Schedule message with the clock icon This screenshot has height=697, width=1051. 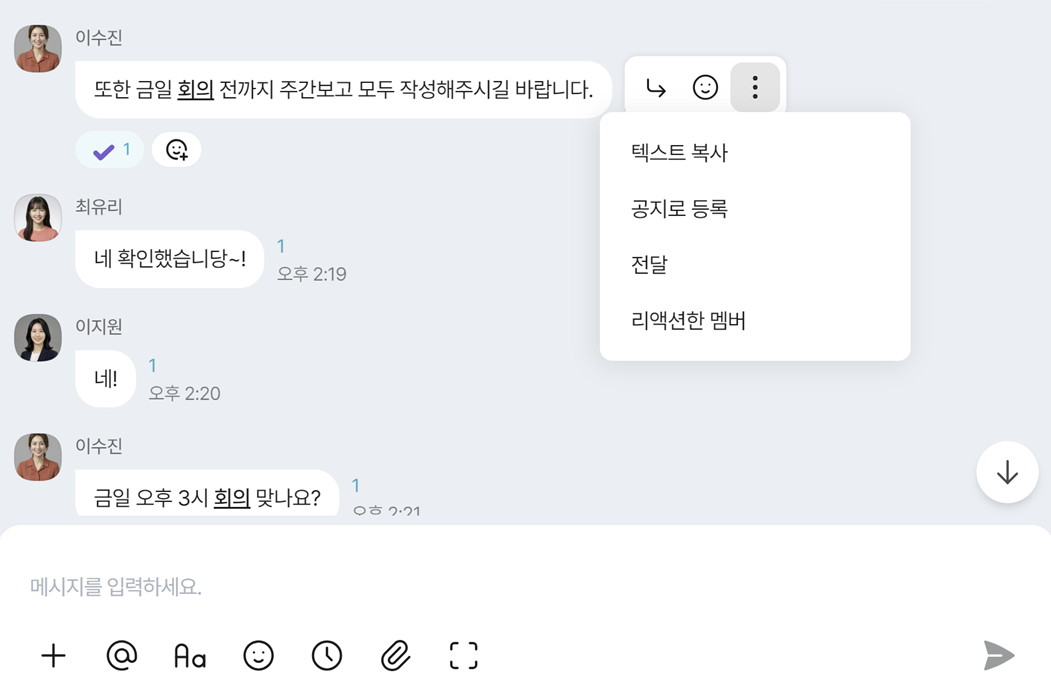pos(326,655)
